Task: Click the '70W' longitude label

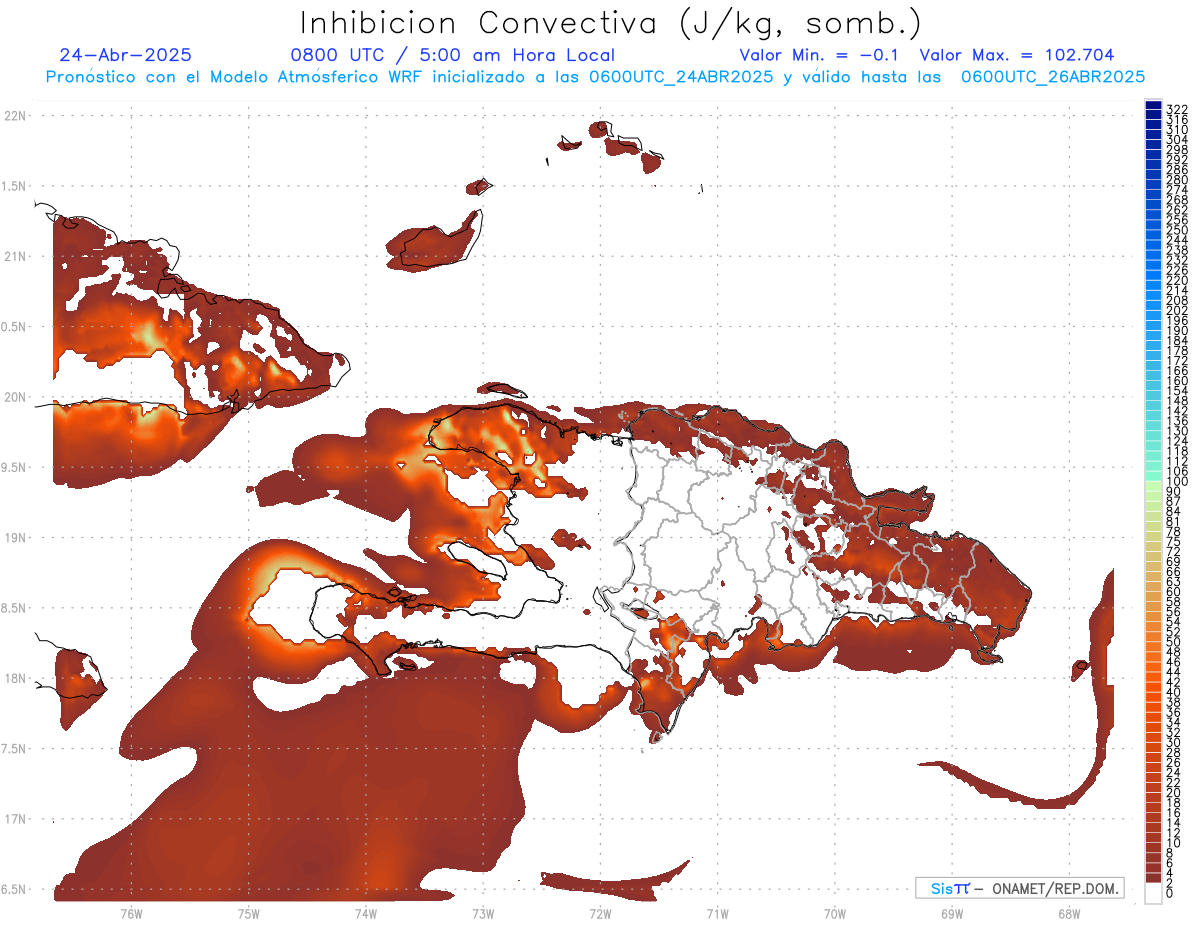Action: coord(834,913)
